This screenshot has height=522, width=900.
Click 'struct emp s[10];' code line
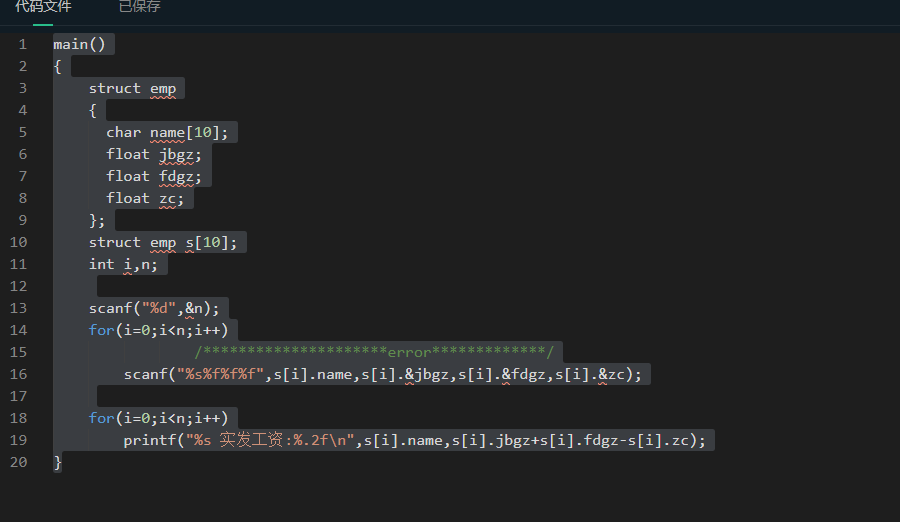[x=163, y=242]
